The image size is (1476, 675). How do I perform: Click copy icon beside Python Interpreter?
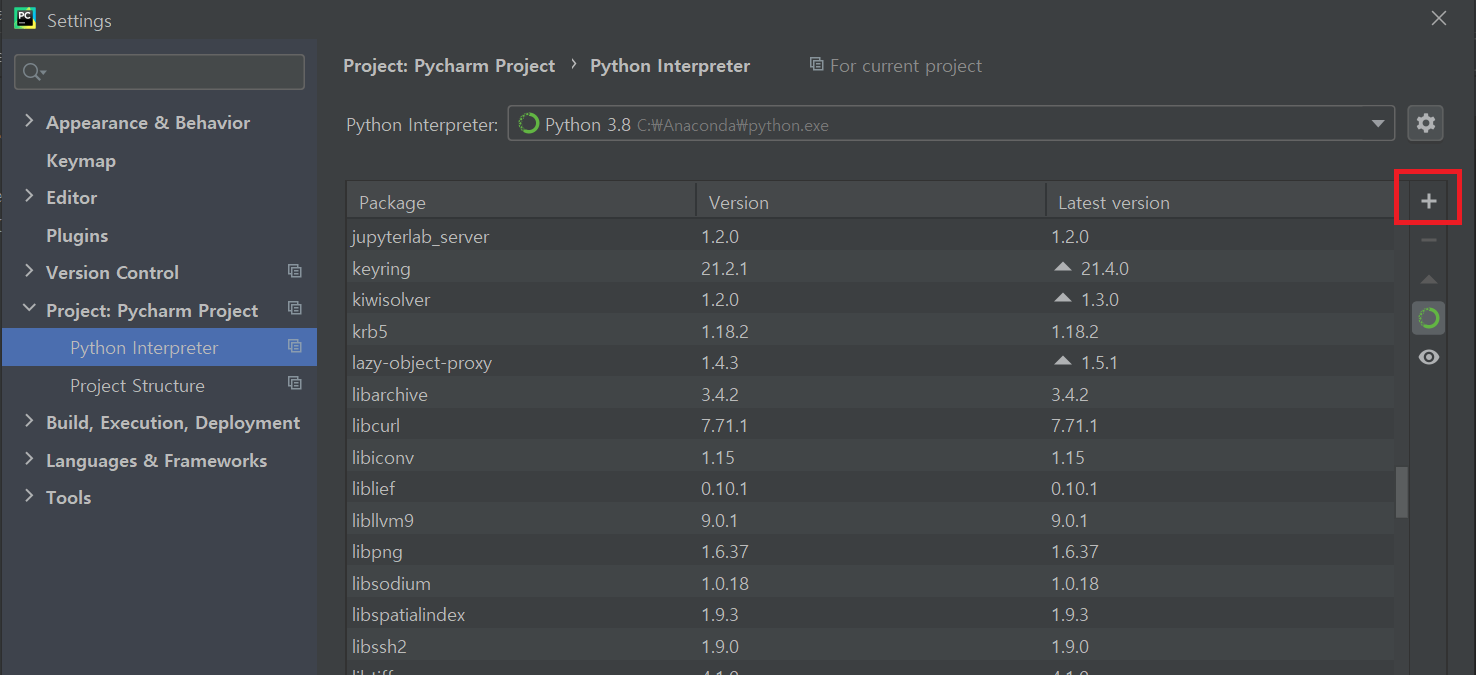(x=294, y=346)
